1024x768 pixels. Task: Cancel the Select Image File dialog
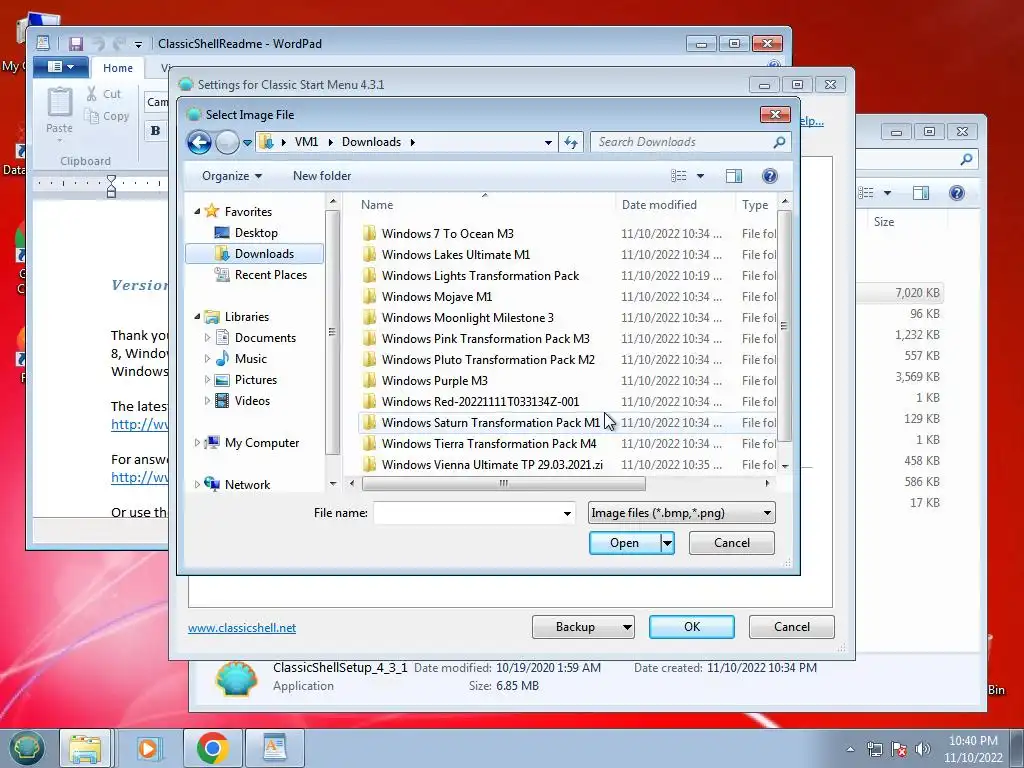731,543
